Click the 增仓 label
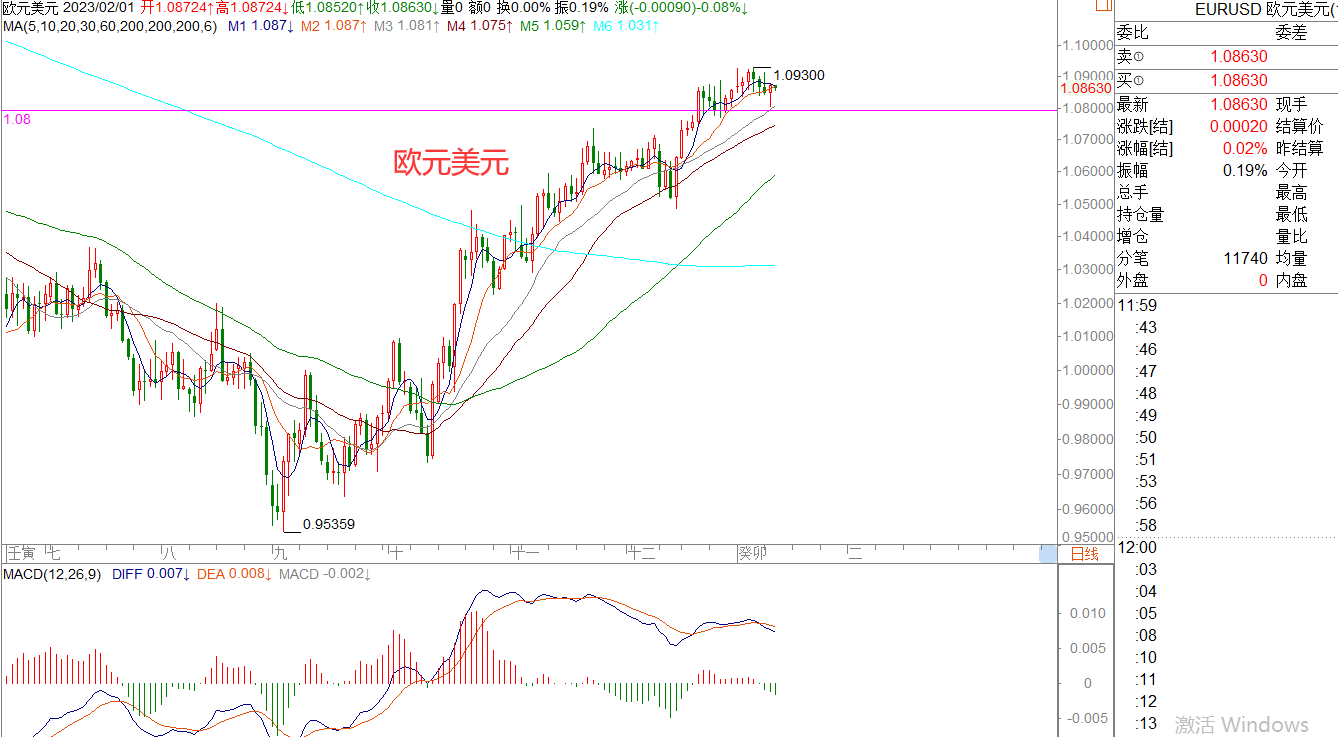 coord(1132,236)
